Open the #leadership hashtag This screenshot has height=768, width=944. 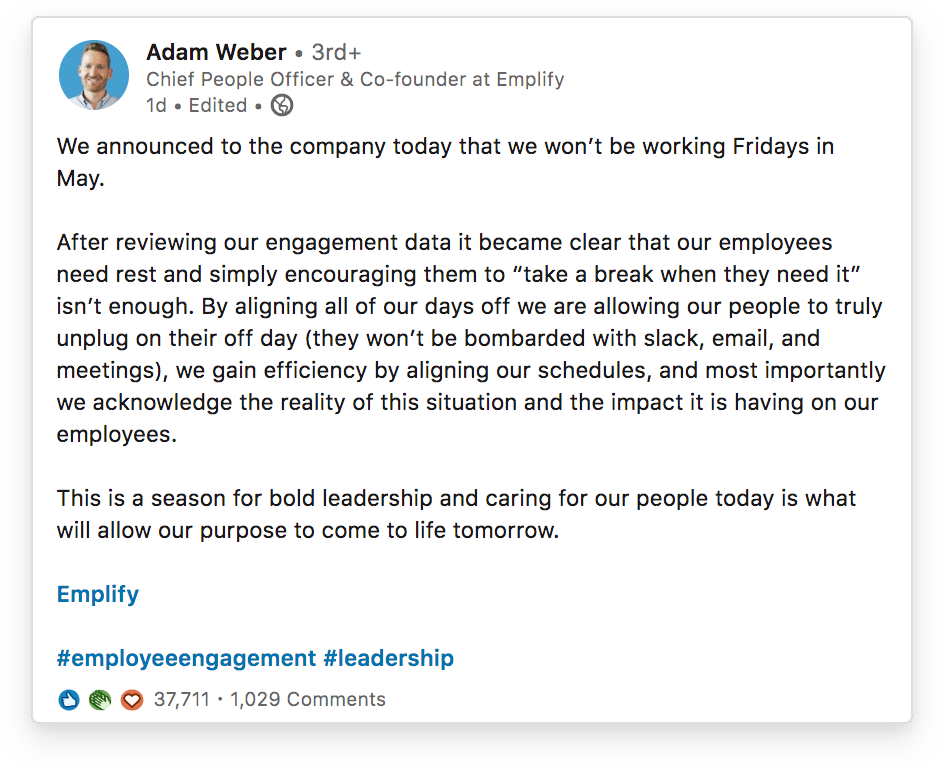click(x=392, y=658)
